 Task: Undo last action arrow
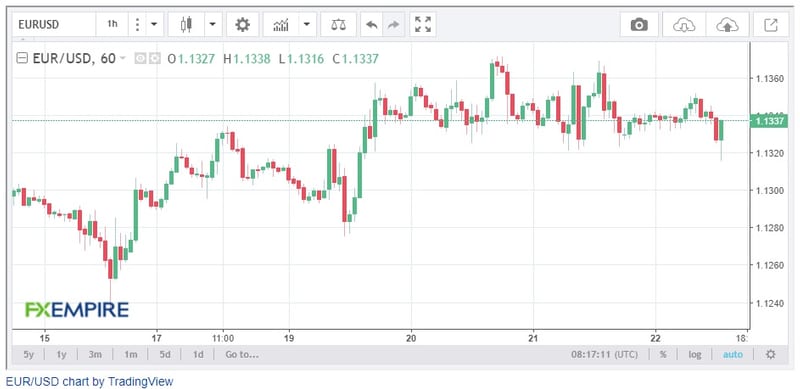tap(371, 24)
